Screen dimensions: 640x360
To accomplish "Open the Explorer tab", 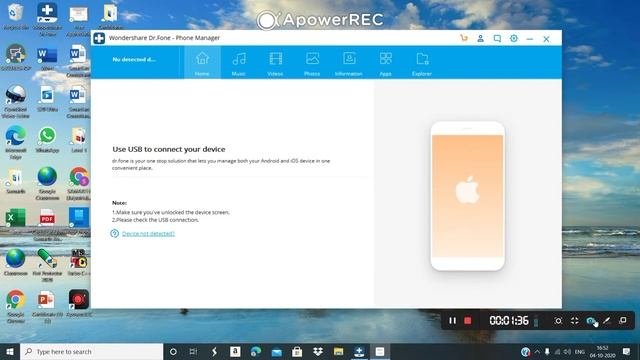I will [422, 62].
